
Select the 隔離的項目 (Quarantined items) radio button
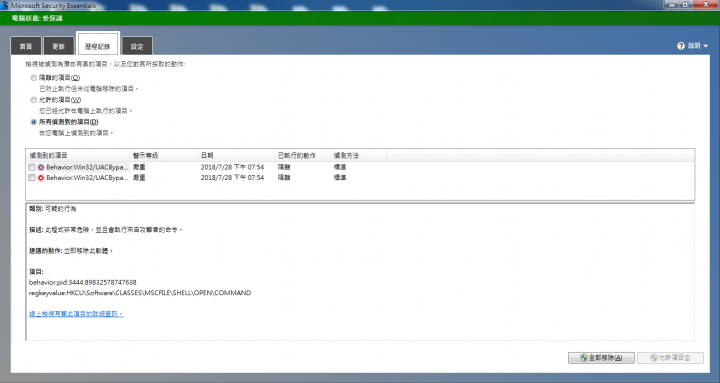pos(34,78)
